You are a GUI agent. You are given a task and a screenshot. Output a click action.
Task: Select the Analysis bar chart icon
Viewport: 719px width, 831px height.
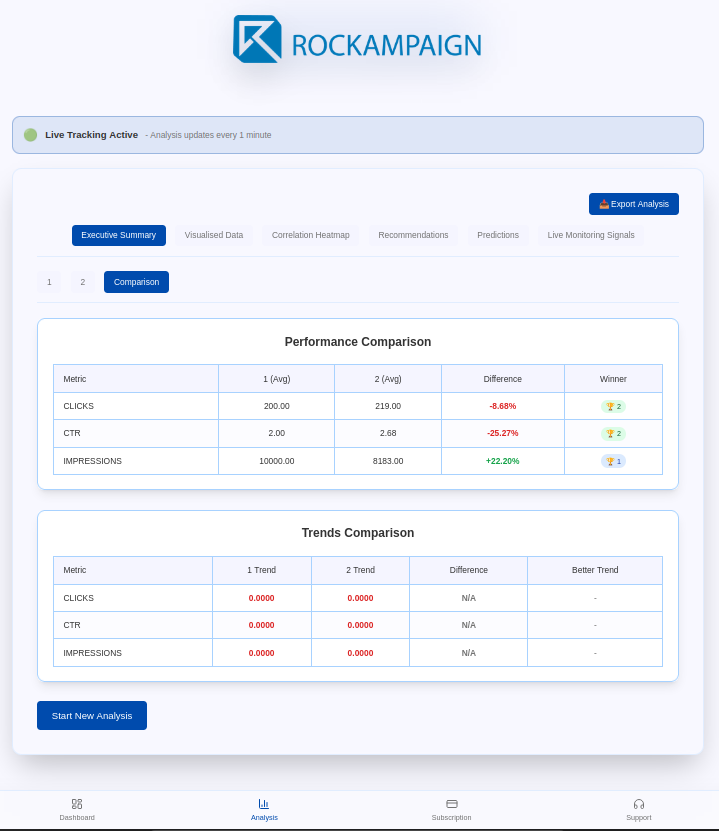(x=264, y=804)
